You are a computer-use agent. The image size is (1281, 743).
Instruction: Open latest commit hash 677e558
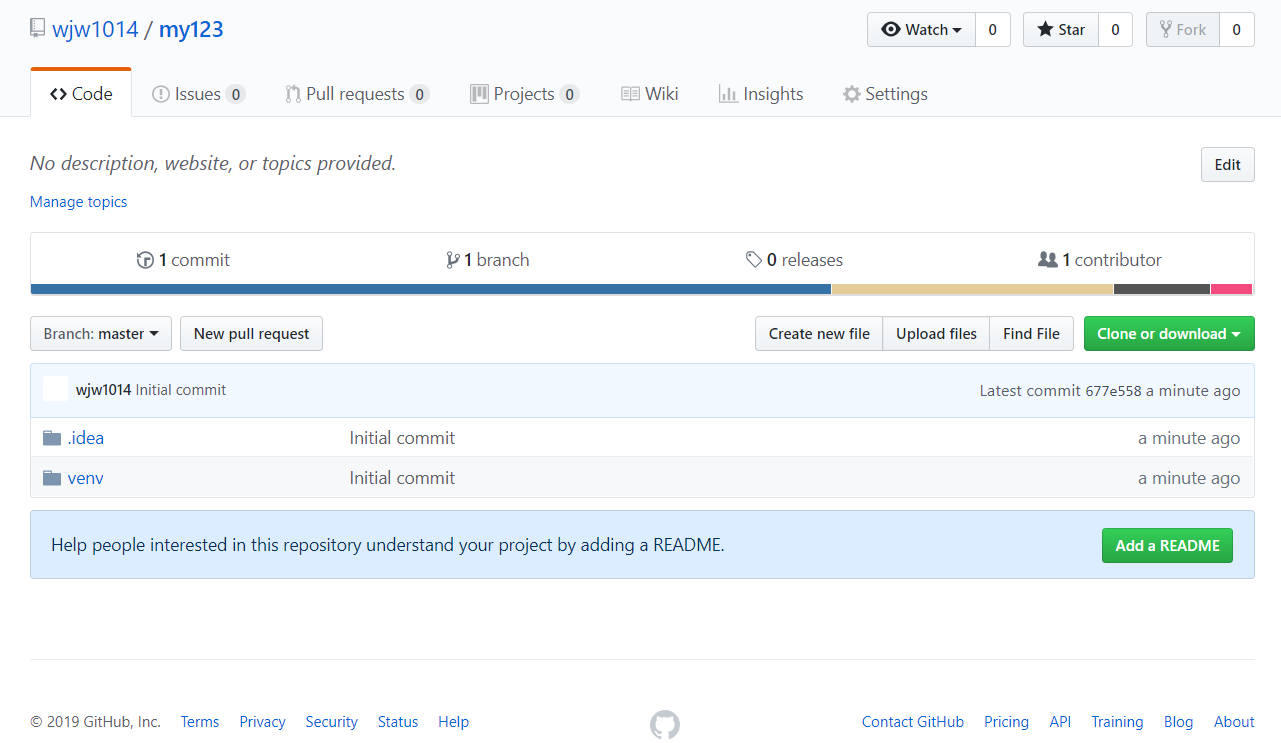pyautogui.click(x=1113, y=391)
